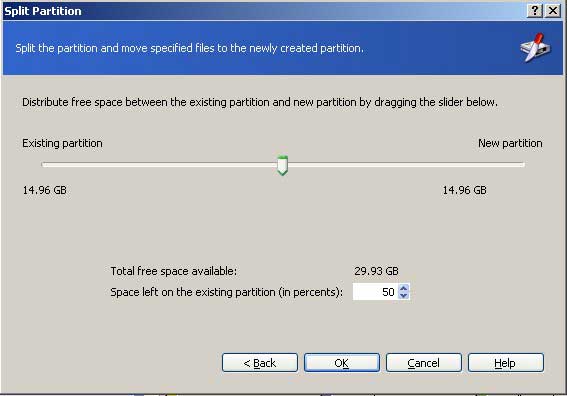Viewport: 567px width, 396px height.
Task: Click 'Space left on the existing partition' label
Action: click(226, 292)
